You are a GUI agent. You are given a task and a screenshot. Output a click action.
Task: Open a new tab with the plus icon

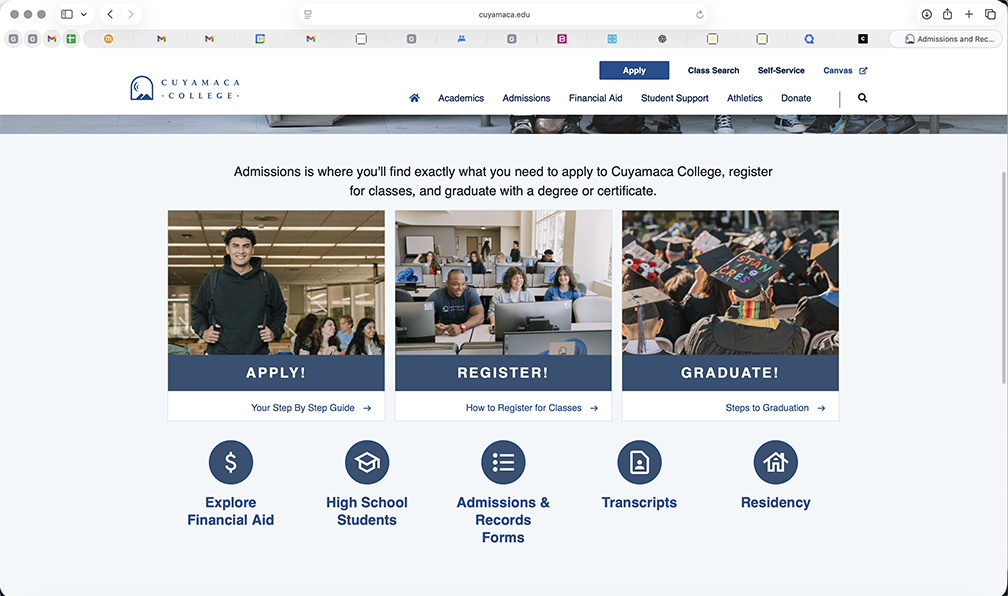(x=969, y=14)
